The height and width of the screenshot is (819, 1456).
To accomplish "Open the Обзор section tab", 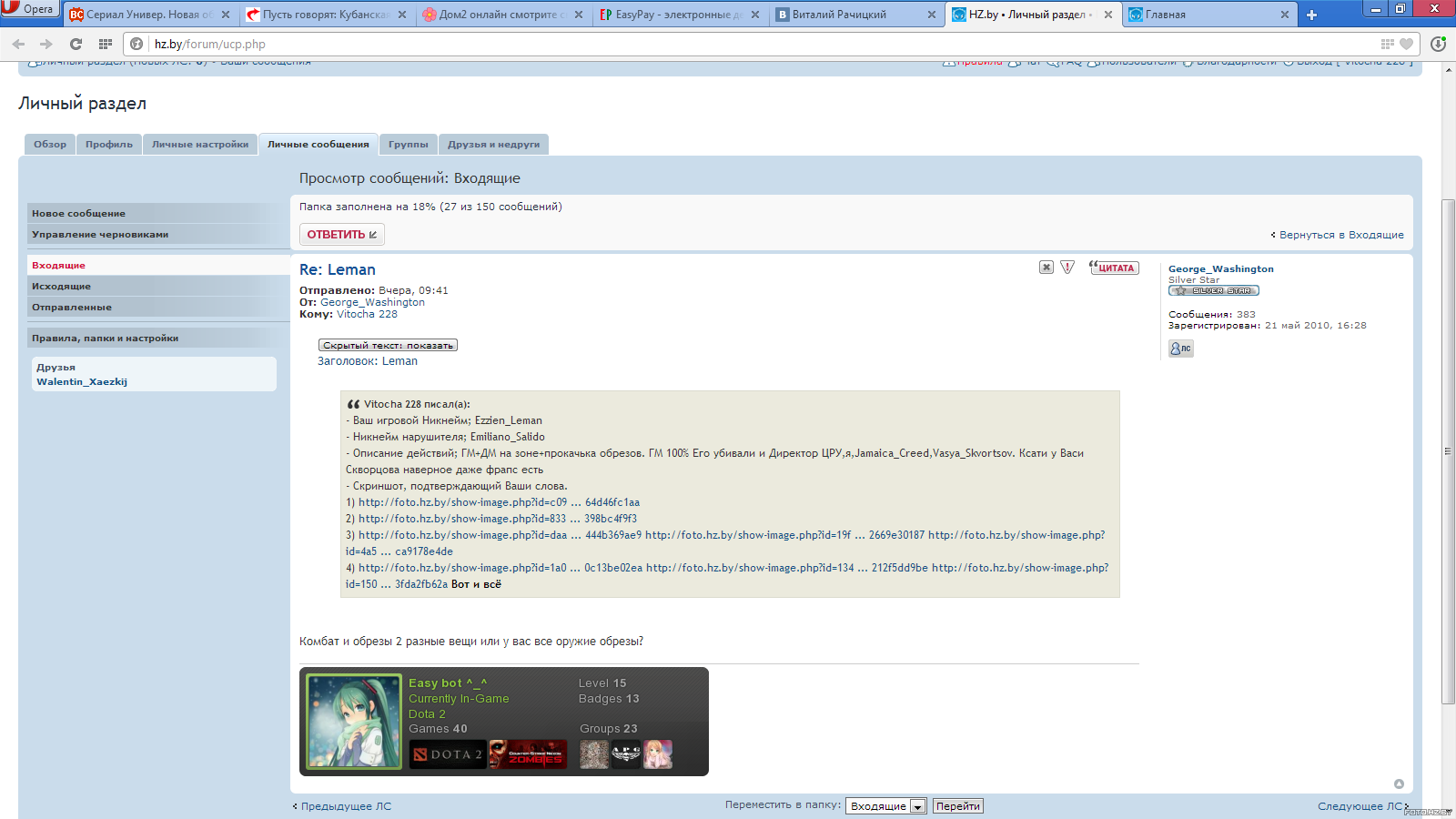I will tap(50, 145).
